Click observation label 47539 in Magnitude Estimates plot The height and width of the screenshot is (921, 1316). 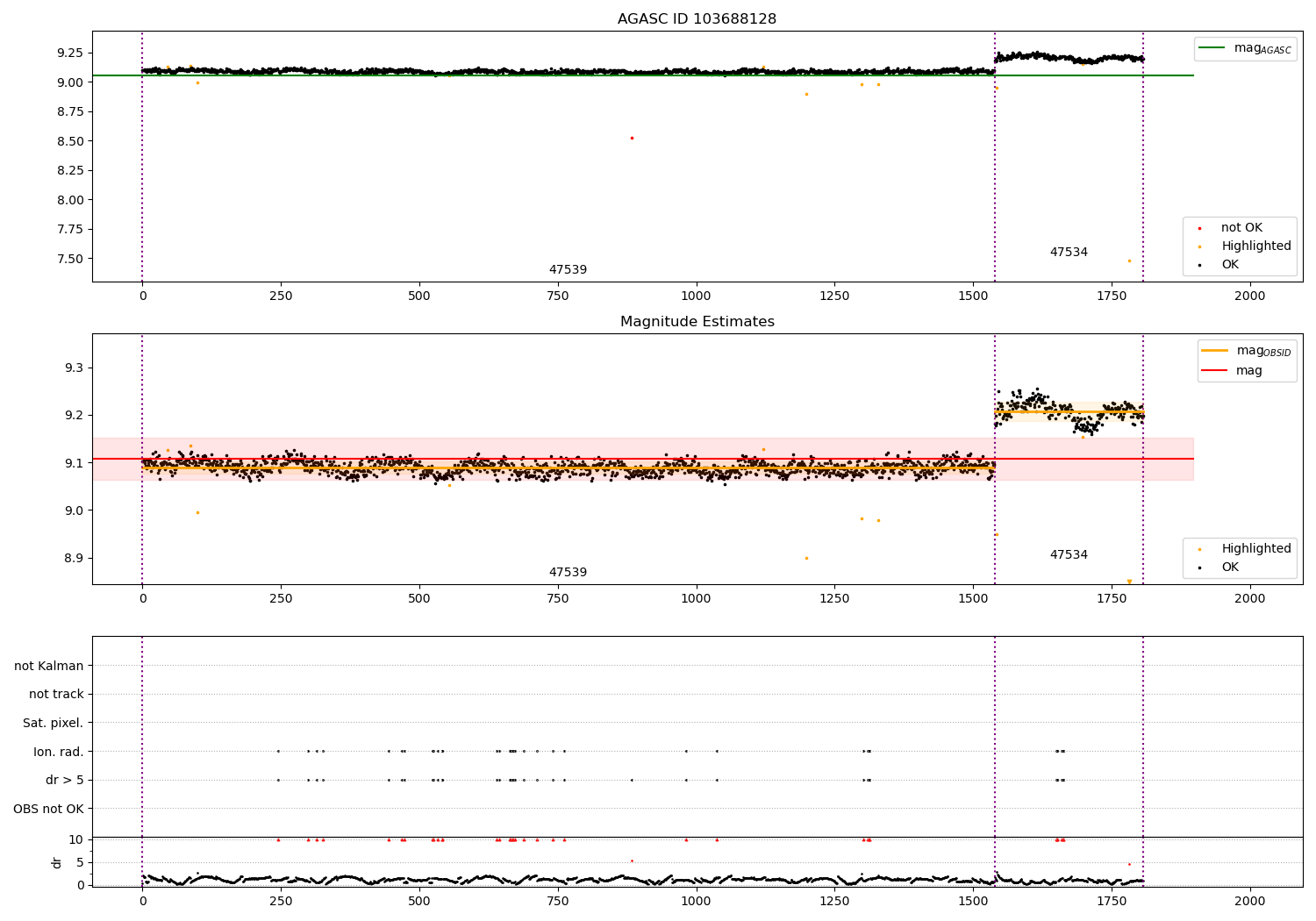[568, 572]
